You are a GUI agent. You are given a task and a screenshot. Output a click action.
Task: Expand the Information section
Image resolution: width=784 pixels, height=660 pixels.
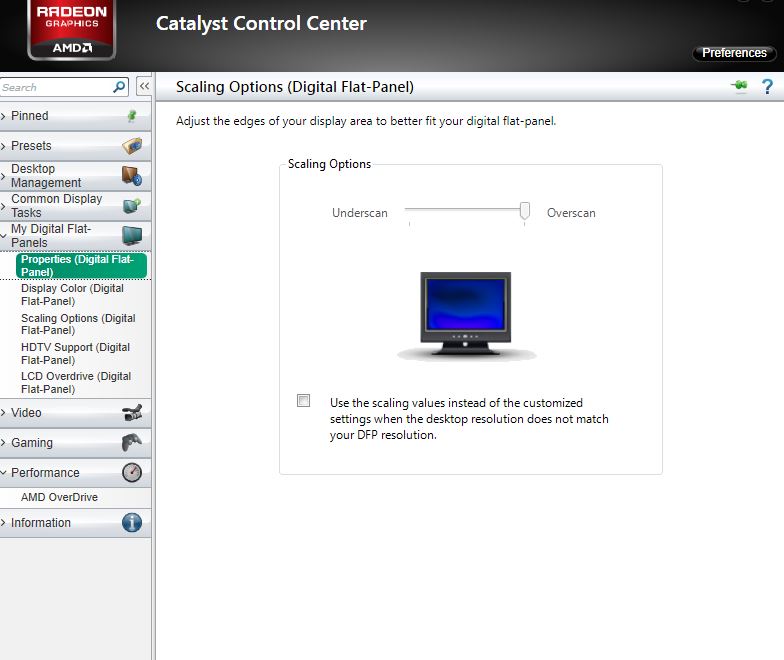[4, 522]
